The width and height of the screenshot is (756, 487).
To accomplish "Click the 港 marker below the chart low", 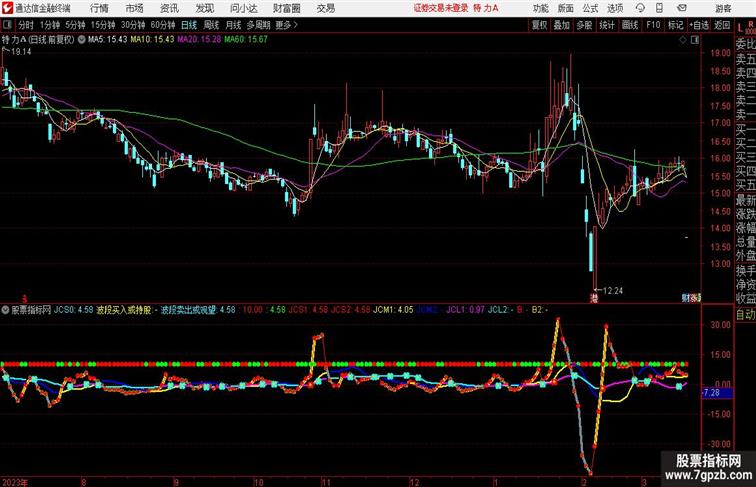I will 594,299.
